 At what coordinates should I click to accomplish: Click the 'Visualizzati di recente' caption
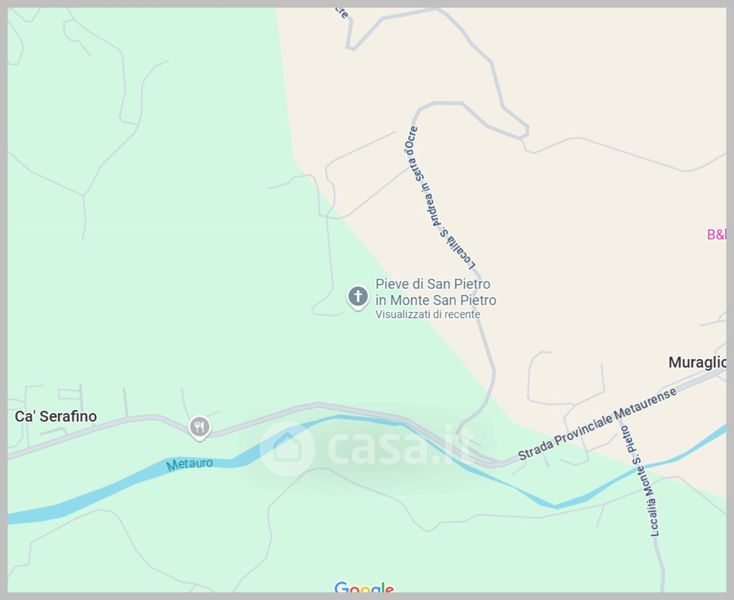click(428, 314)
